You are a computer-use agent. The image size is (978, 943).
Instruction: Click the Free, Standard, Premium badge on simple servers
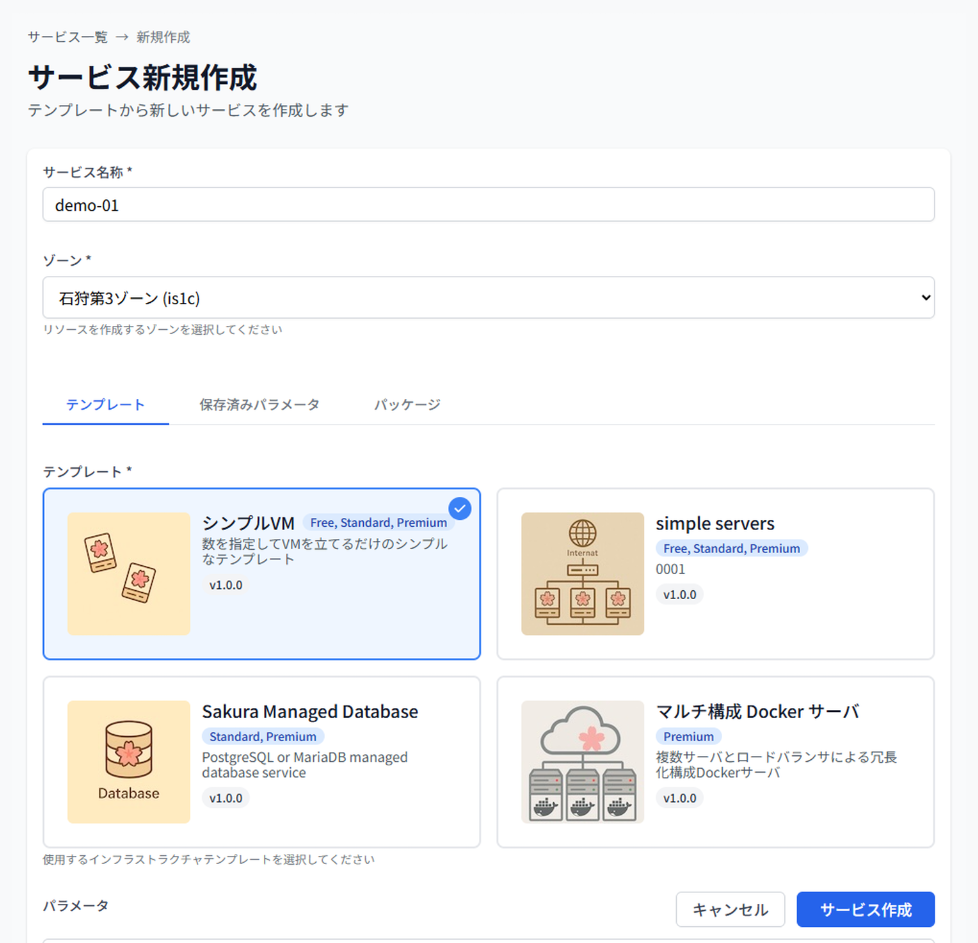pyautogui.click(x=732, y=548)
